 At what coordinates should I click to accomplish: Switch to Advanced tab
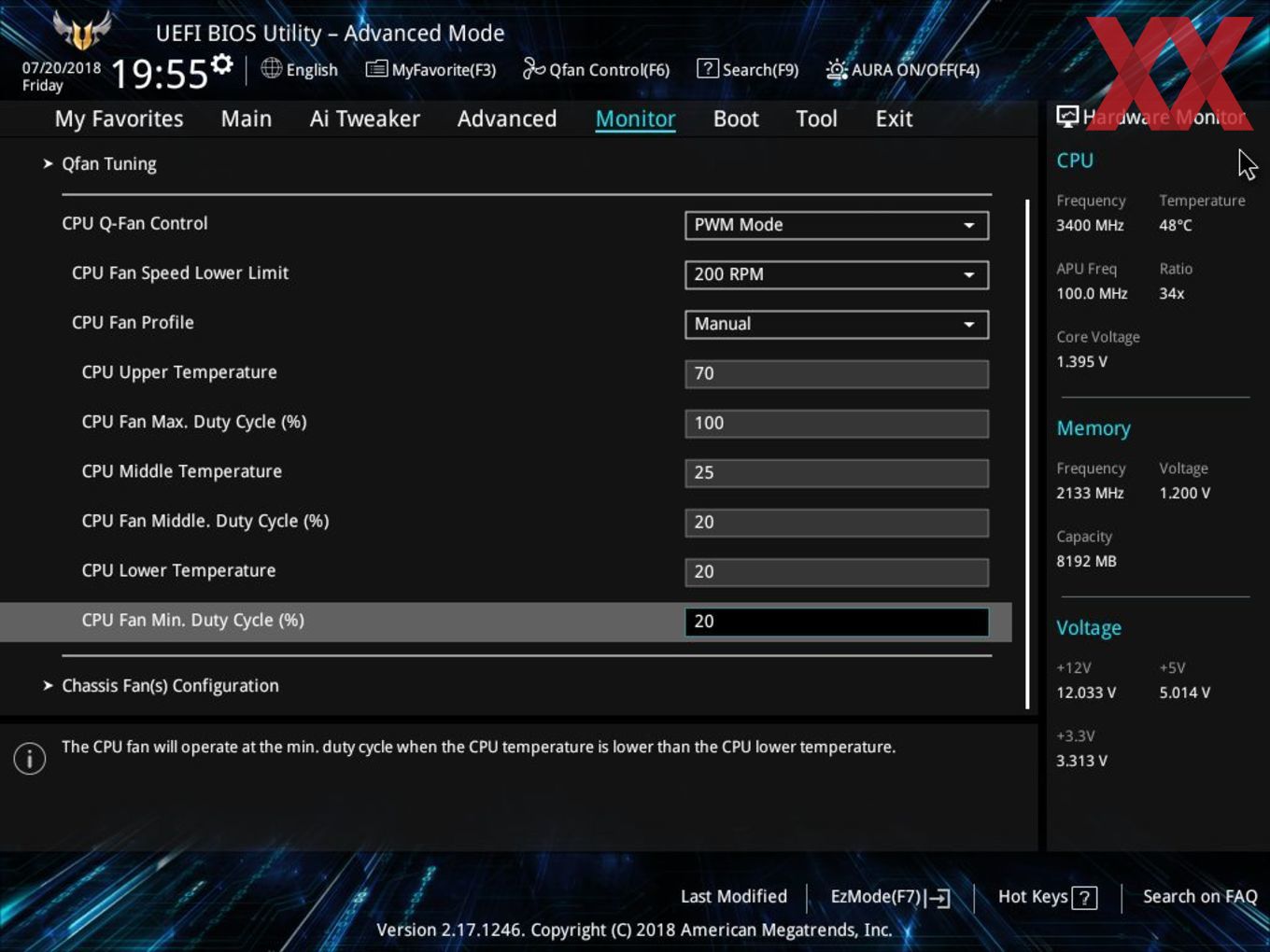click(x=507, y=119)
